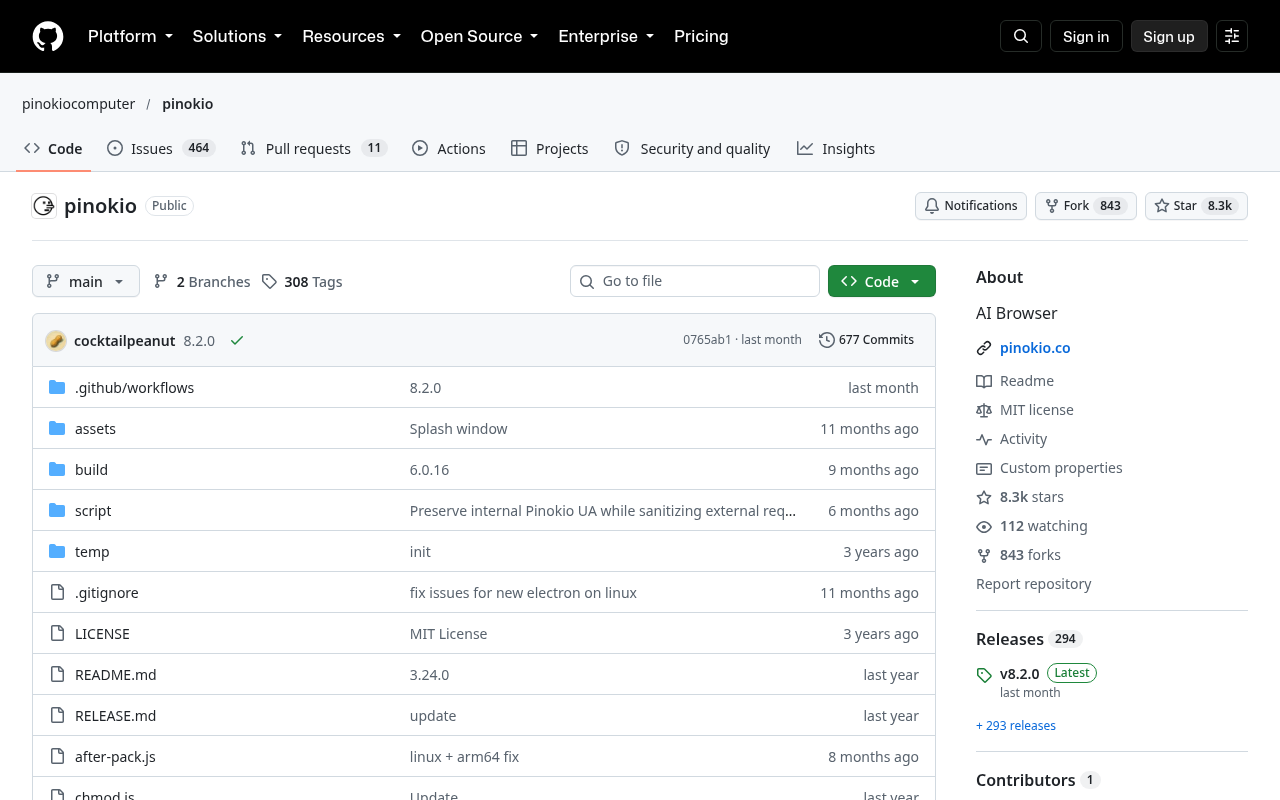Image resolution: width=1280 pixels, height=800 pixels.
Task: Star the pinokio repository
Action: tap(1196, 206)
